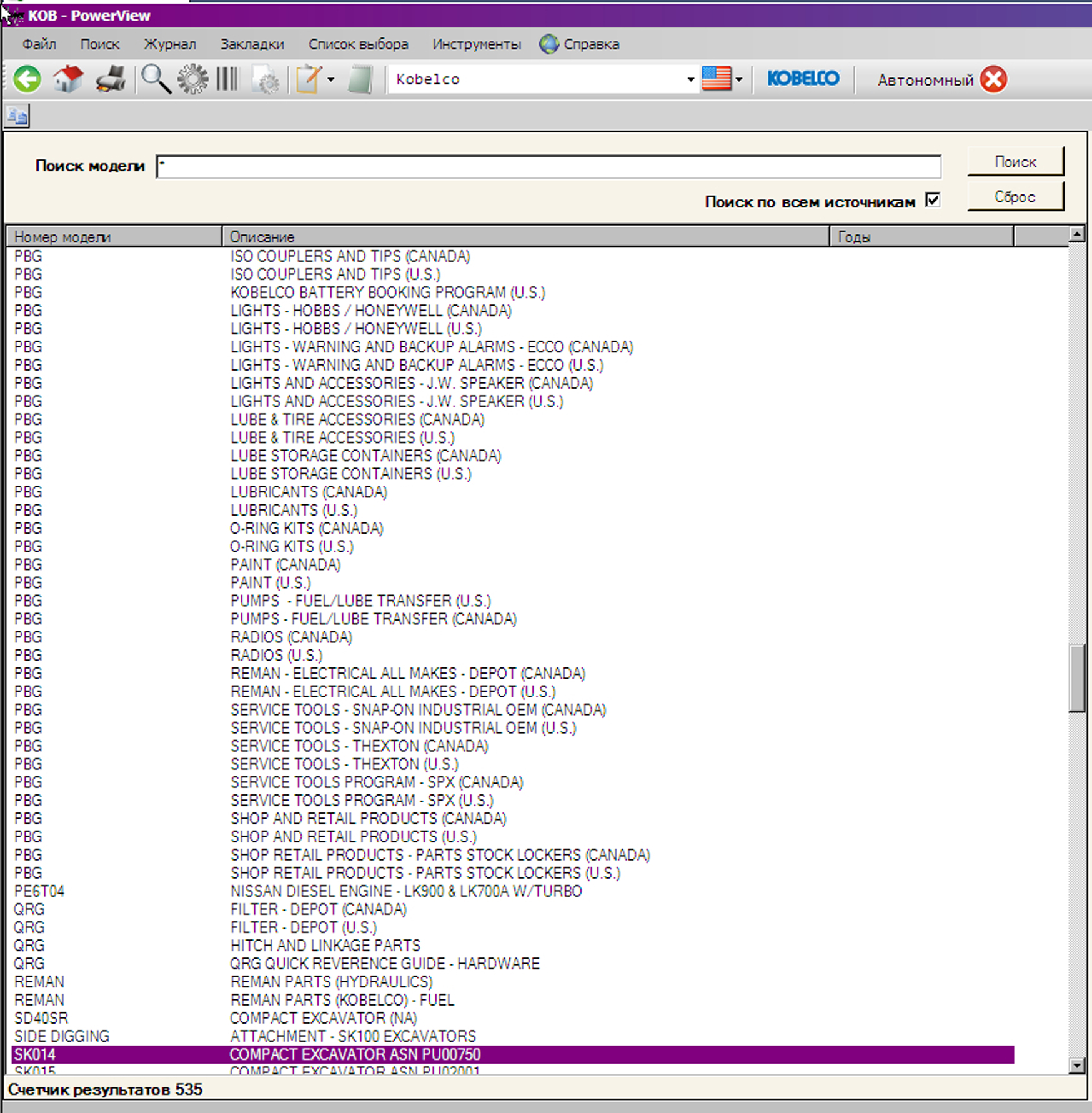Open search with magnifying glass icon
The height and width of the screenshot is (1113, 1092).
156,79
